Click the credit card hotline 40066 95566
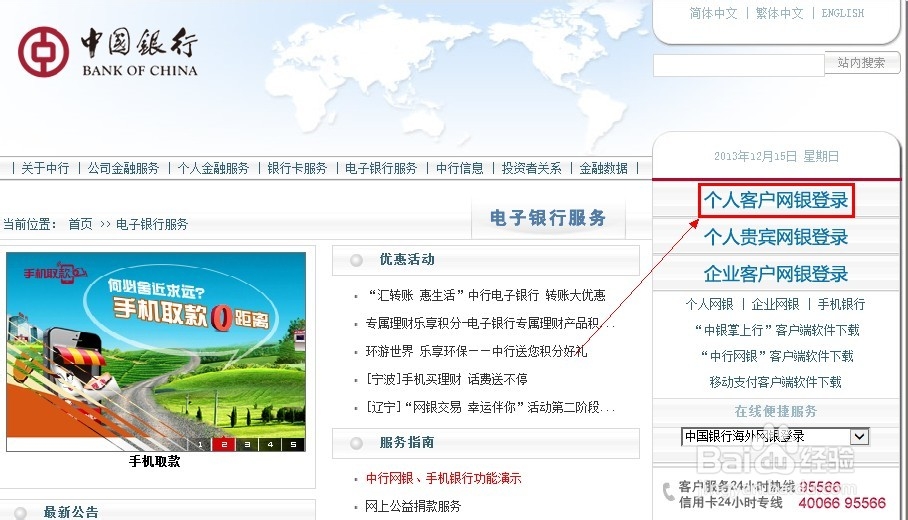 pos(842,503)
